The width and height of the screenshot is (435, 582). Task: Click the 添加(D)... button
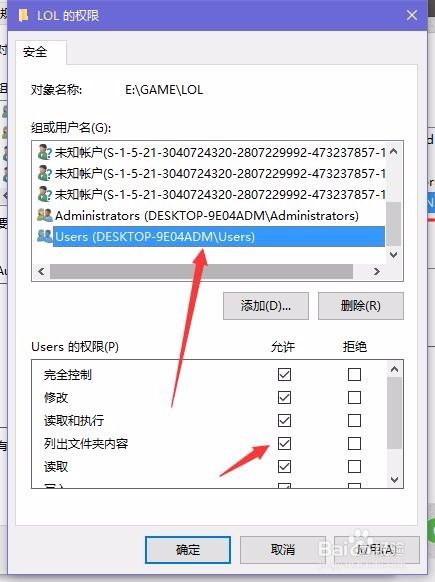point(266,306)
